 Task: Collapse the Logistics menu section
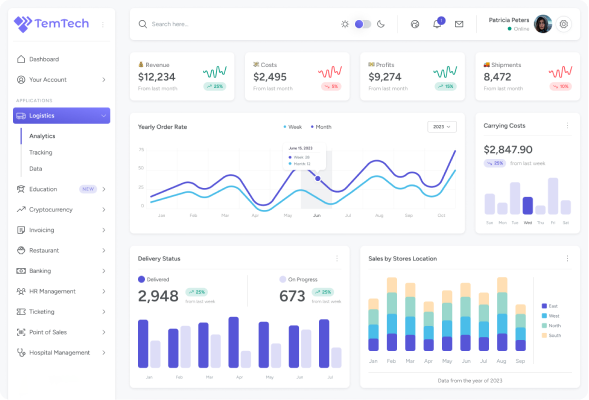(x=62, y=116)
